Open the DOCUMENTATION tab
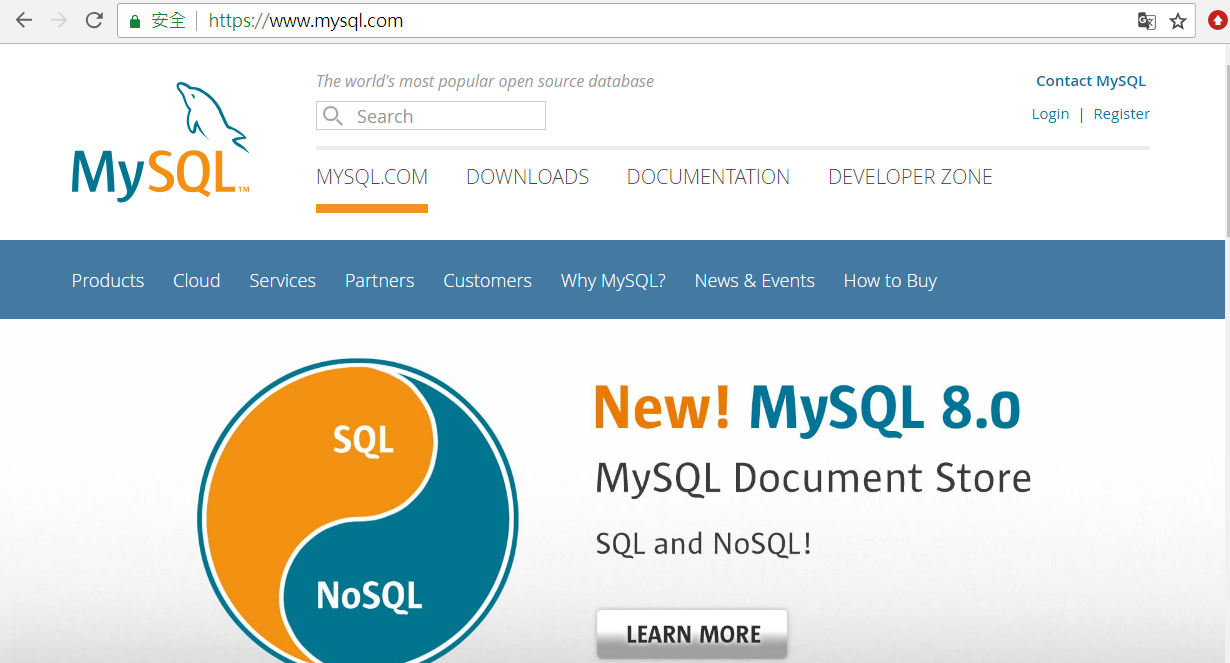1230x663 pixels. click(708, 177)
